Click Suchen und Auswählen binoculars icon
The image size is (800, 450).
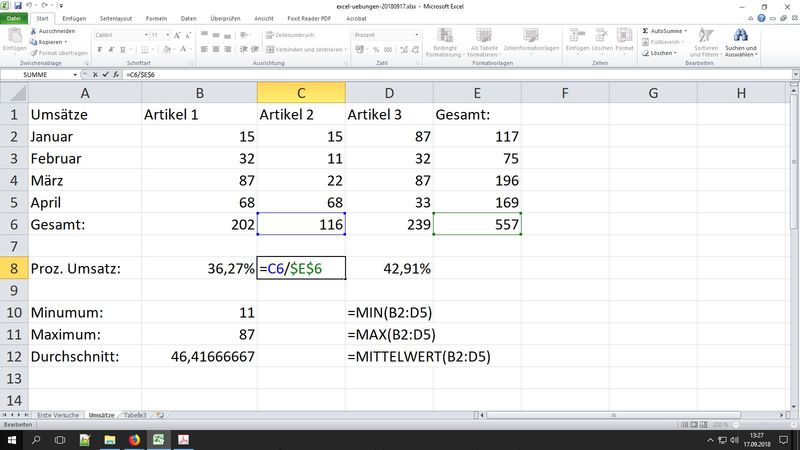[740, 36]
